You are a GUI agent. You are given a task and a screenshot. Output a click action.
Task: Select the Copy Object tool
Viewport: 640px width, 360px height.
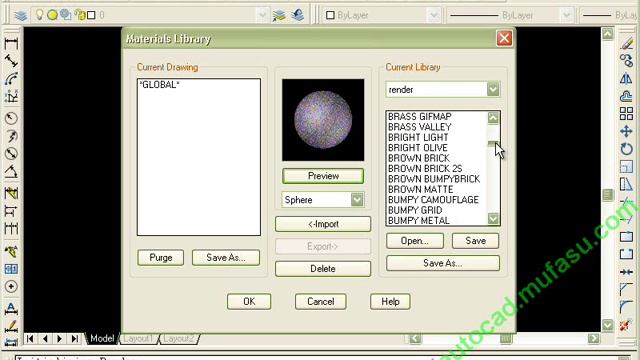[627, 61]
